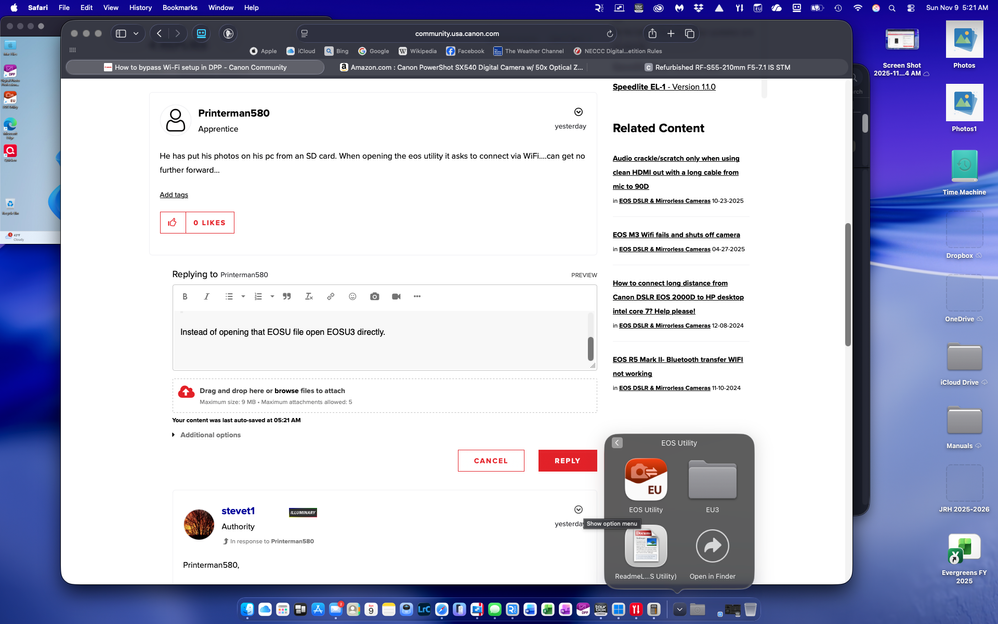The width and height of the screenshot is (998, 624).
Task: Toggle italic formatting in reply editor
Action: coord(207,297)
